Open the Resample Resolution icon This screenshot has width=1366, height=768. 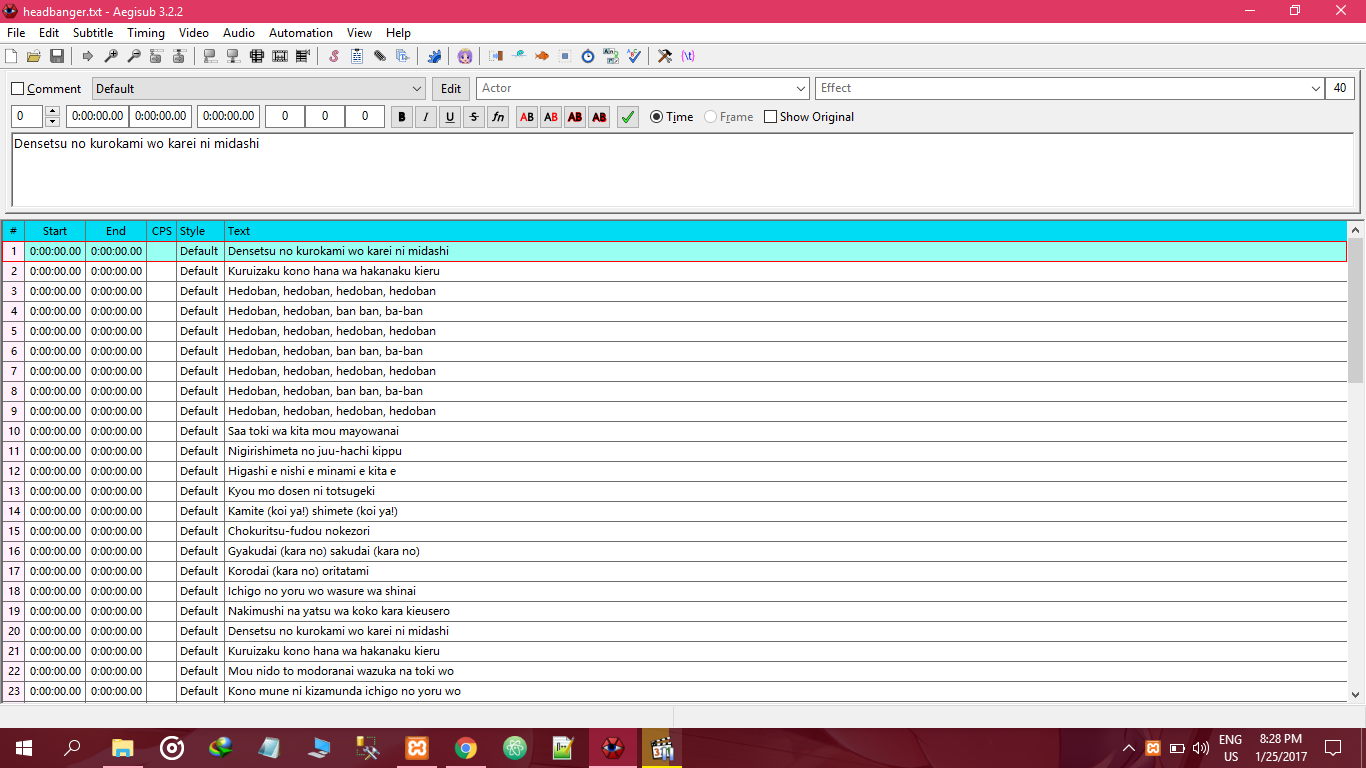point(565,56)
